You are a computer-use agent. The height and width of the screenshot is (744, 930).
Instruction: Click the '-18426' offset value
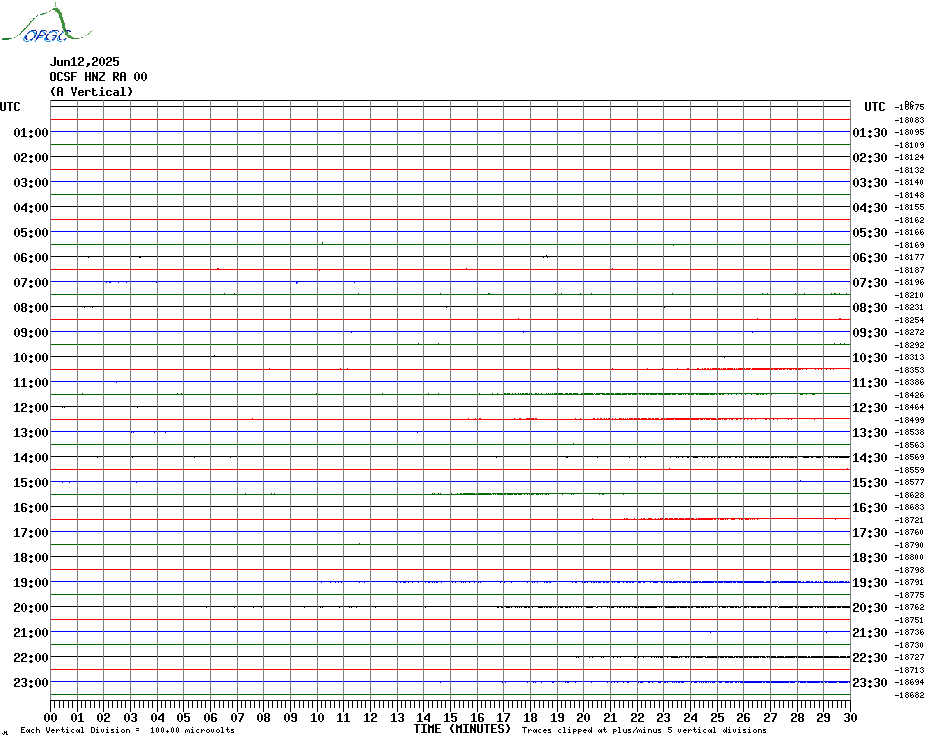(909, 395)
